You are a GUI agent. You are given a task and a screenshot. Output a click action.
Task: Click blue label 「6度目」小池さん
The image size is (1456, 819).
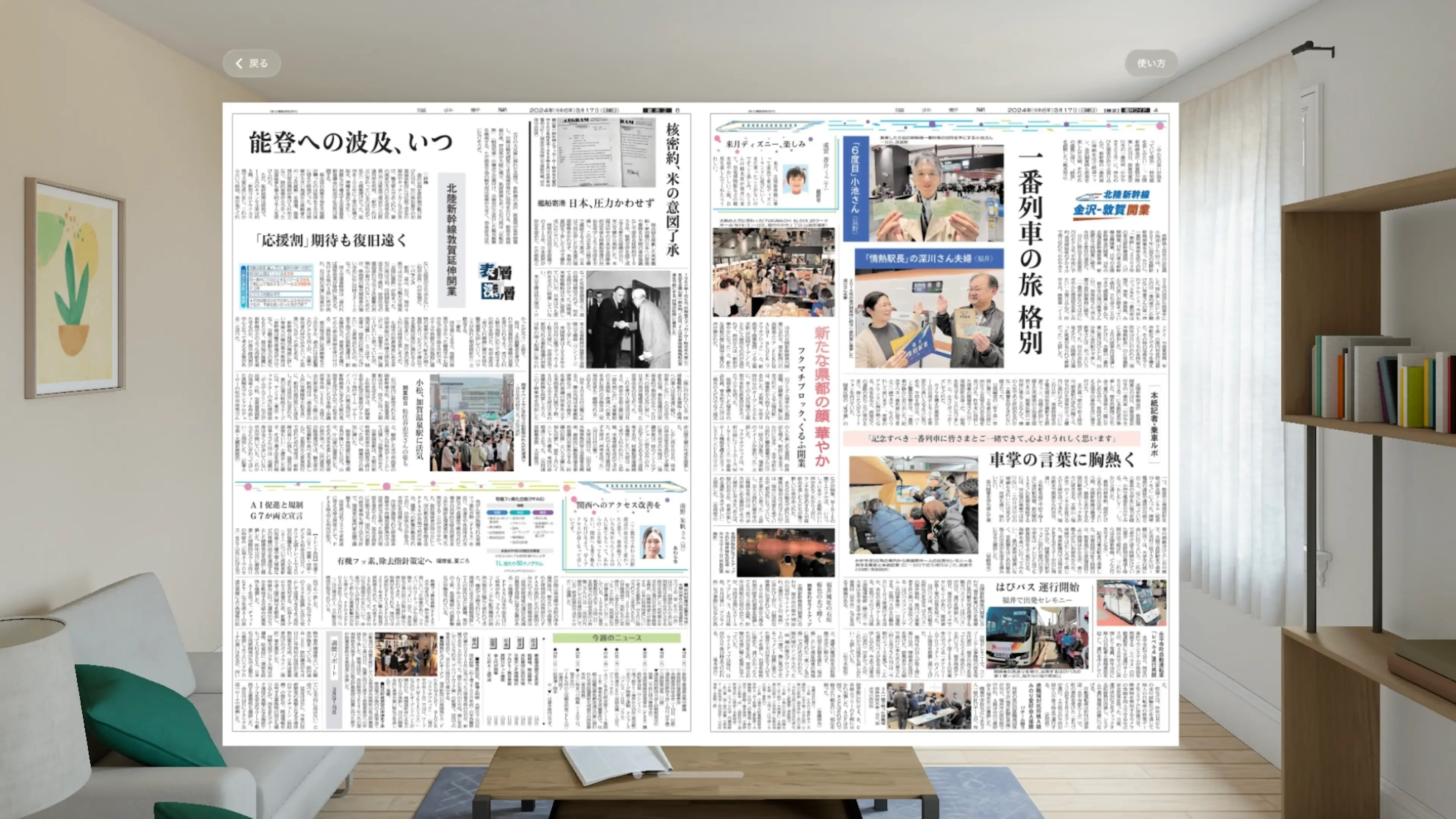pyautogui.click(x=855, y=189)
